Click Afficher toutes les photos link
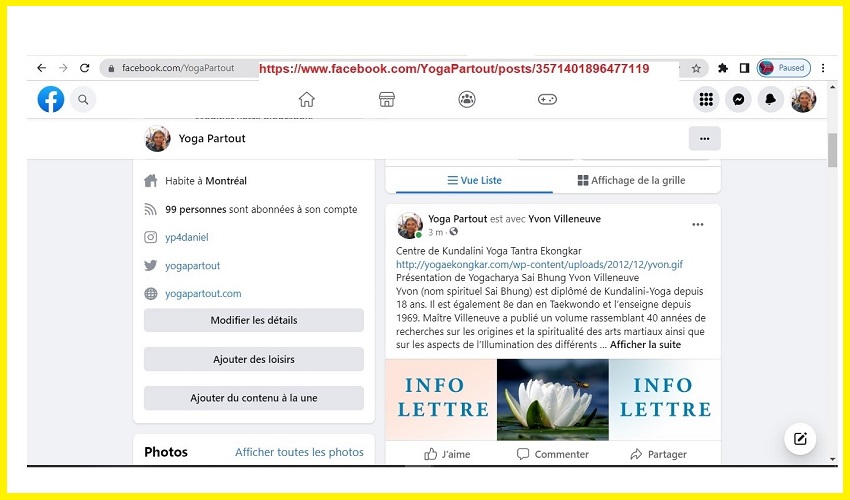Viewport: 850px width, 500px height. point(299,452)
